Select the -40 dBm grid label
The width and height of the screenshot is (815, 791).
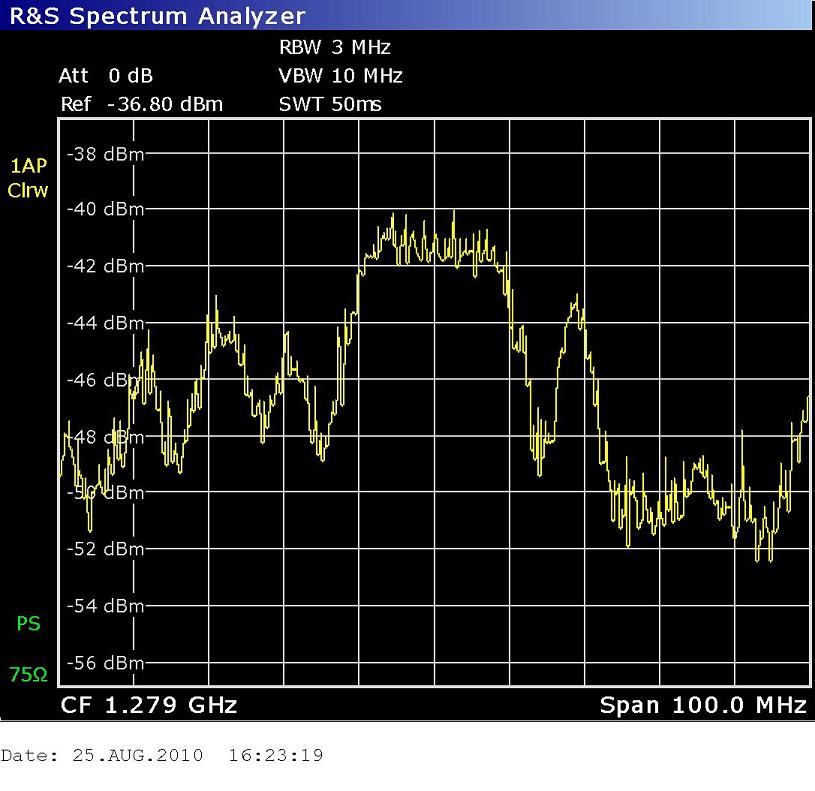coord(105,210)
